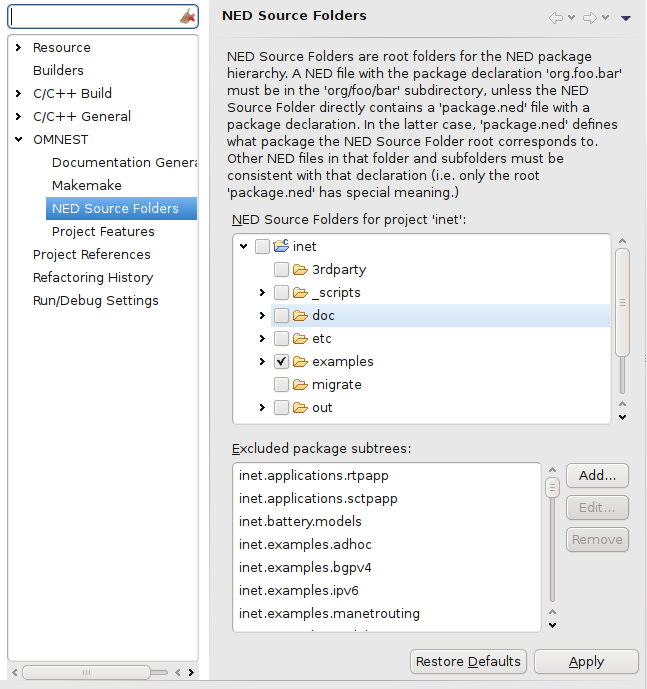This screenshot has height=689, width=647.
Task: Open the back history dropdown arrow
Action: (571, 18)
